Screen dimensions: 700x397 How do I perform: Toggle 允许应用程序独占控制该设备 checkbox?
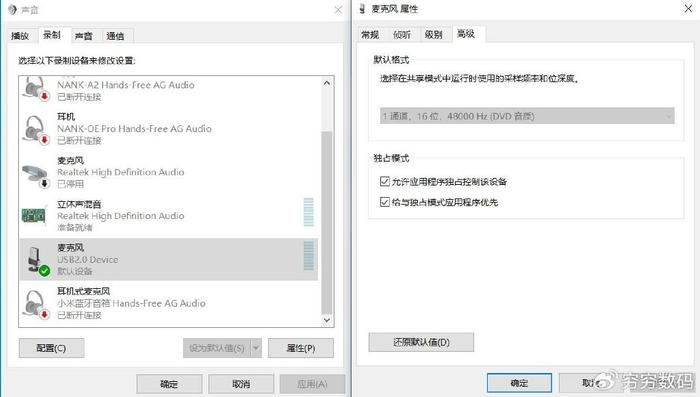[x=384, y=181]
